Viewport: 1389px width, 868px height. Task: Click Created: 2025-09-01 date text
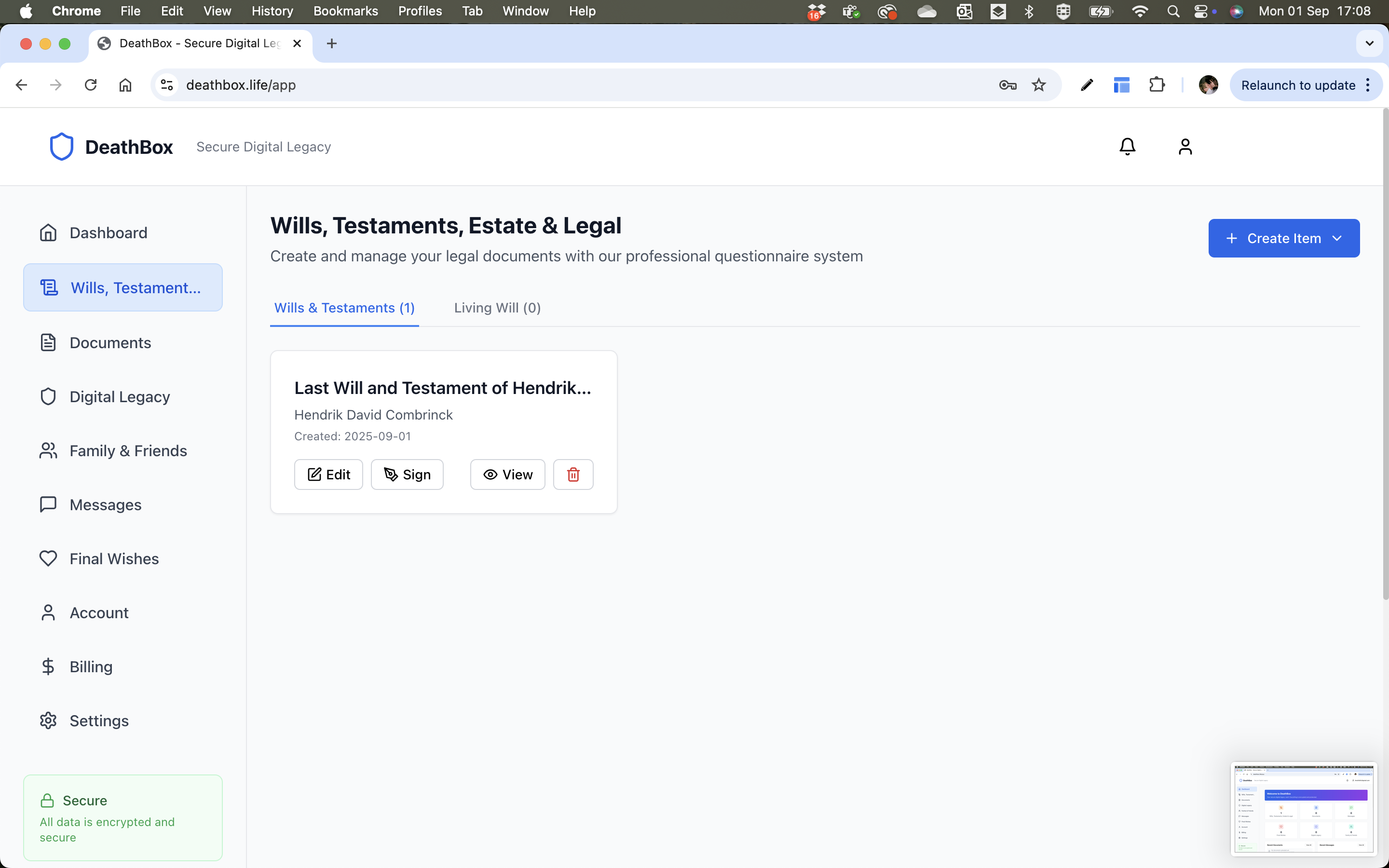353,436
